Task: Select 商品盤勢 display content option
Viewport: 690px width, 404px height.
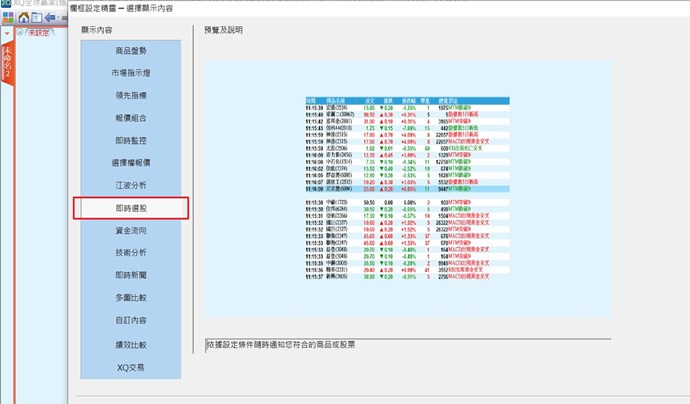Action: 130,50
